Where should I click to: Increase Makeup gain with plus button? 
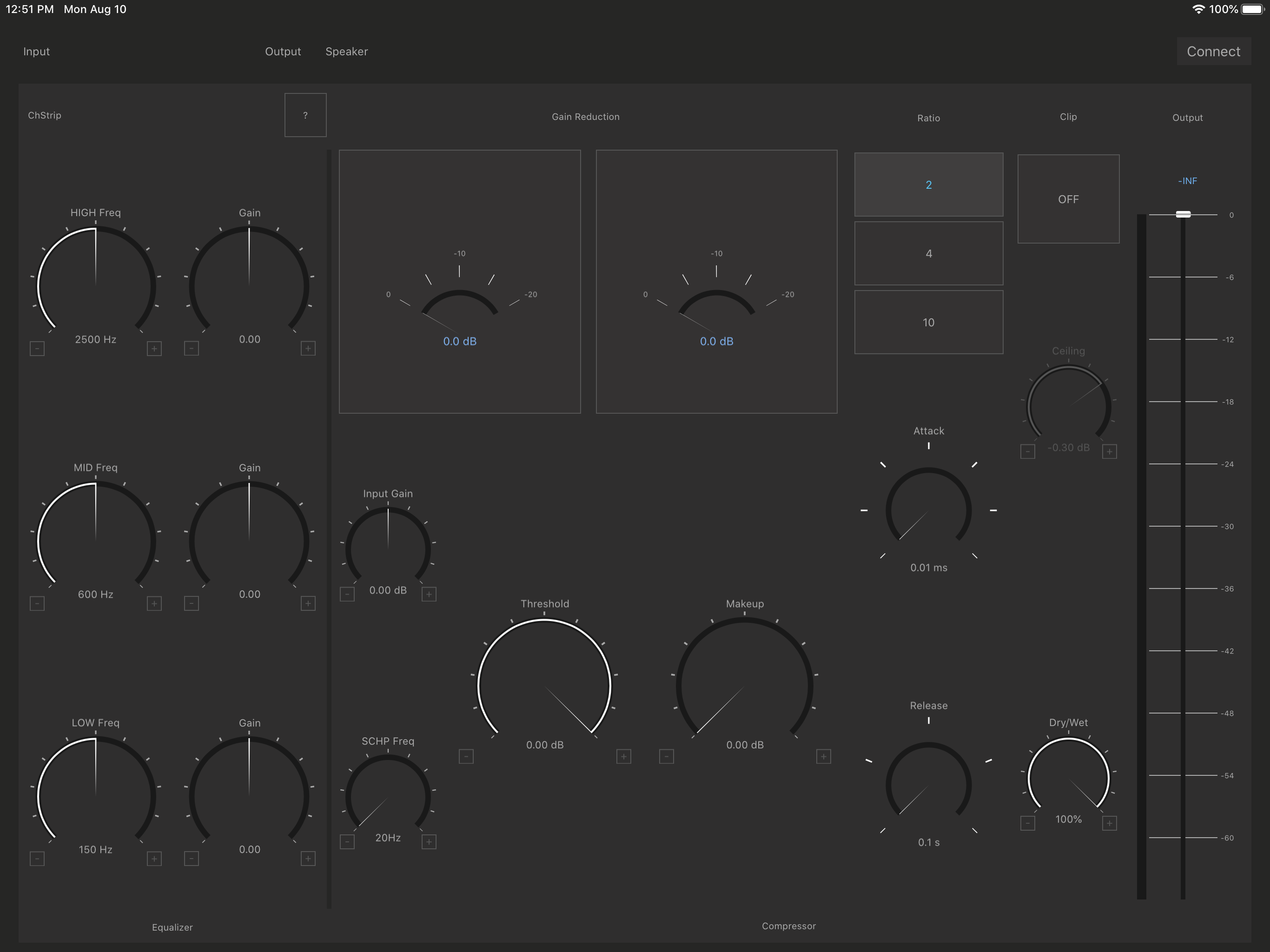point(823,756)
